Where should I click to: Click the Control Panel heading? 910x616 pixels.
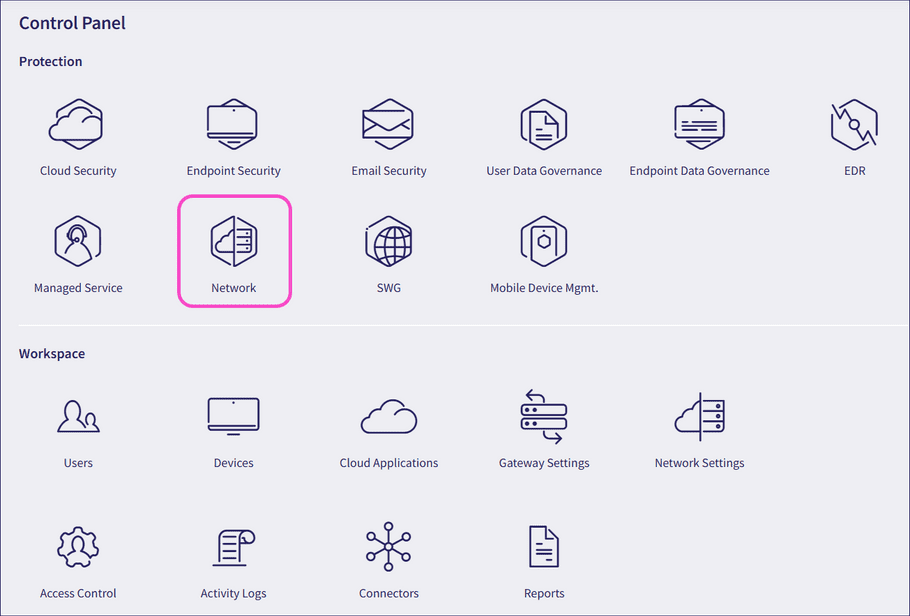coord(71,22)
